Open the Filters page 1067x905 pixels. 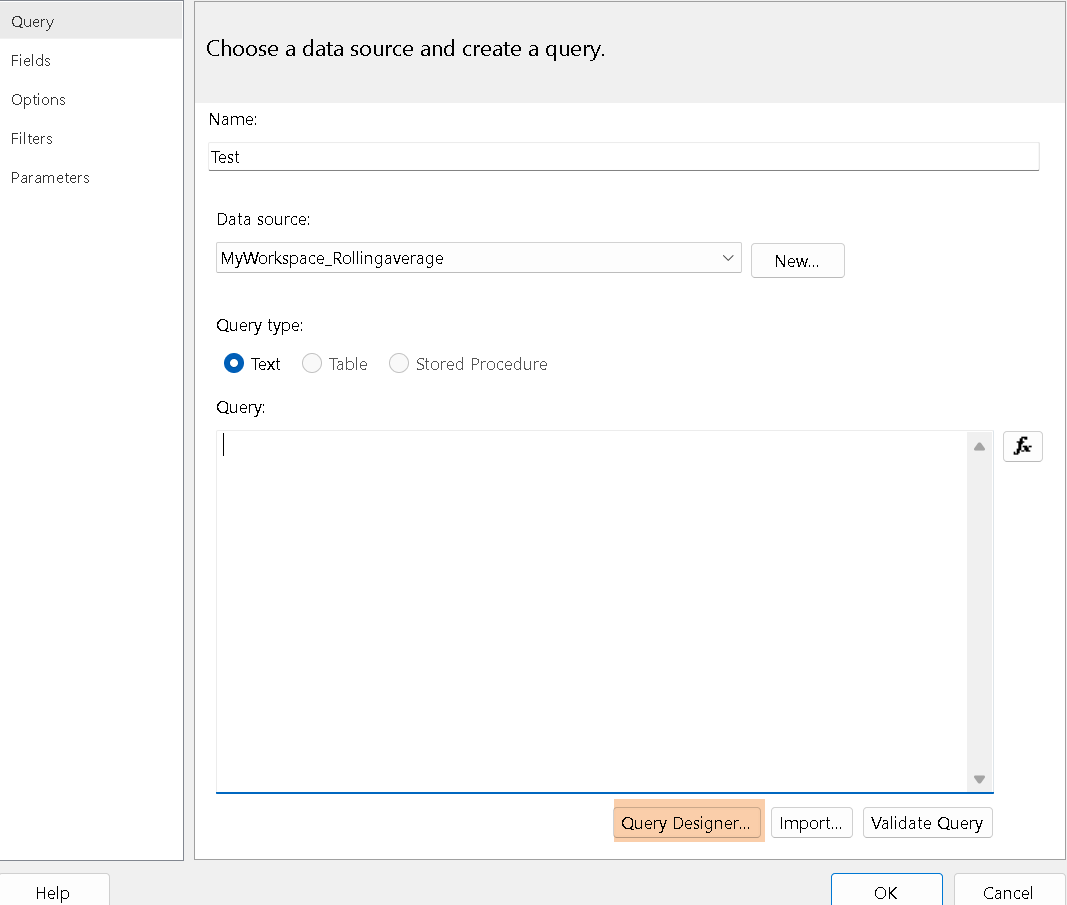(x=32, y=139)
